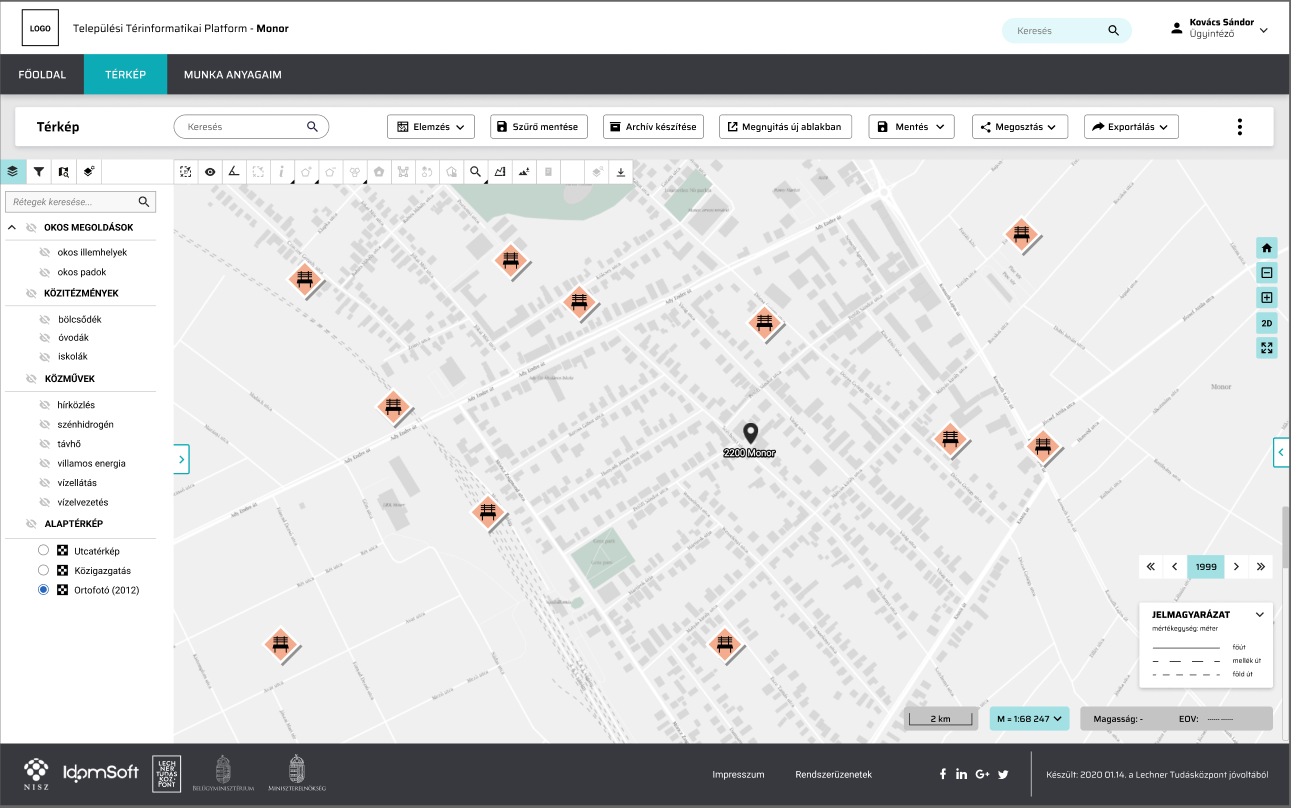Open the Kovács Sándor user menu
The height and width of the screenshot is (808, 1291).
click(x=1220, y=28)
